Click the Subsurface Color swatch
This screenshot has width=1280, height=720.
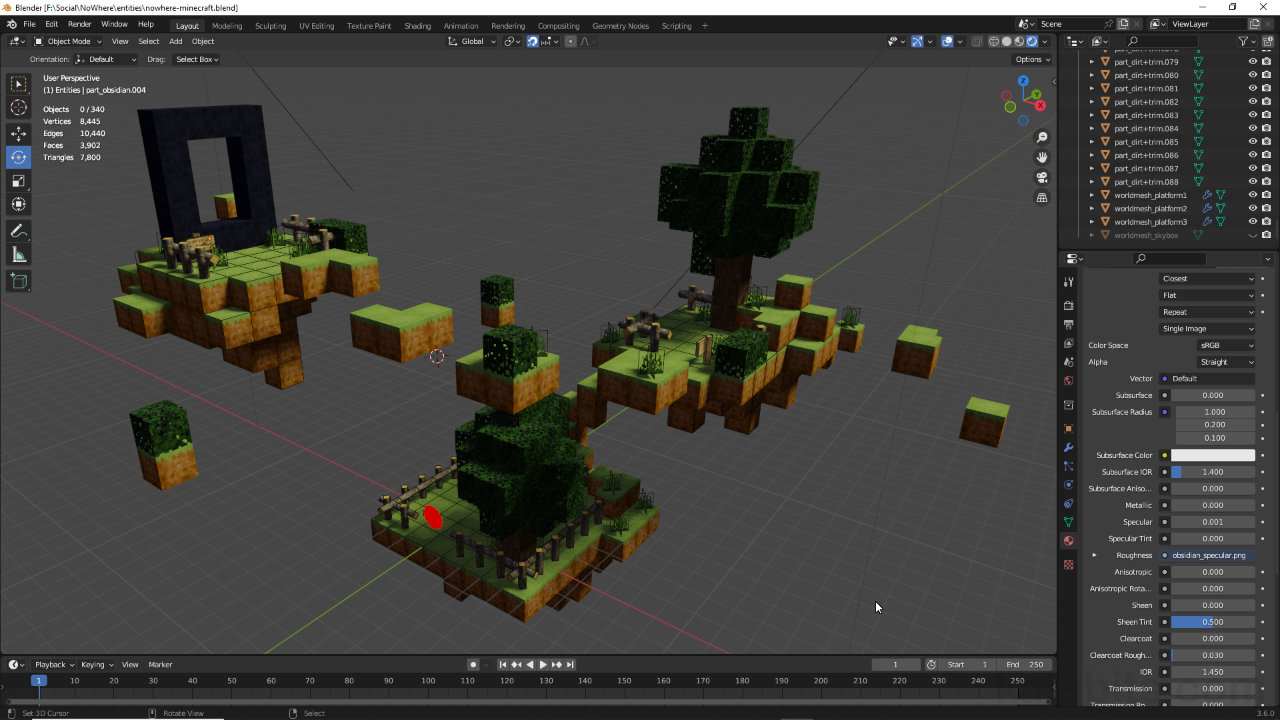(x=1213, y=455)
